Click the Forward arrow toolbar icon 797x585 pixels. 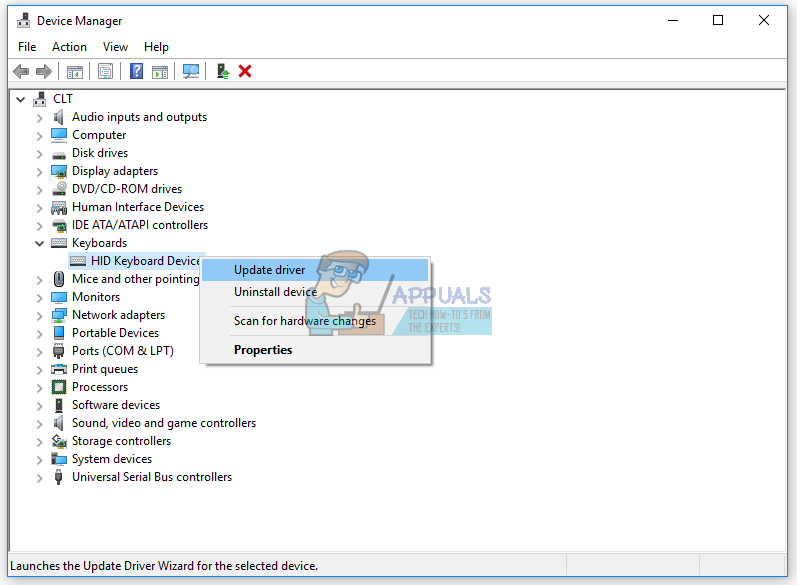tap(44, 72)
